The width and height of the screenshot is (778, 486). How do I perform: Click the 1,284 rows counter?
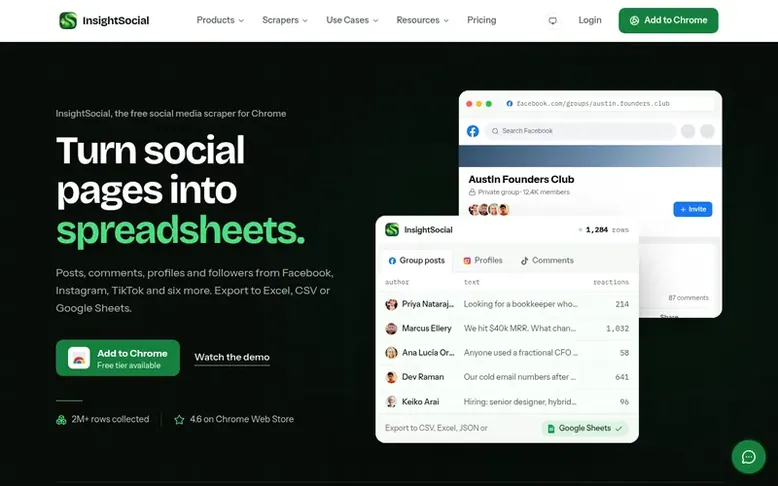point(604,230)
